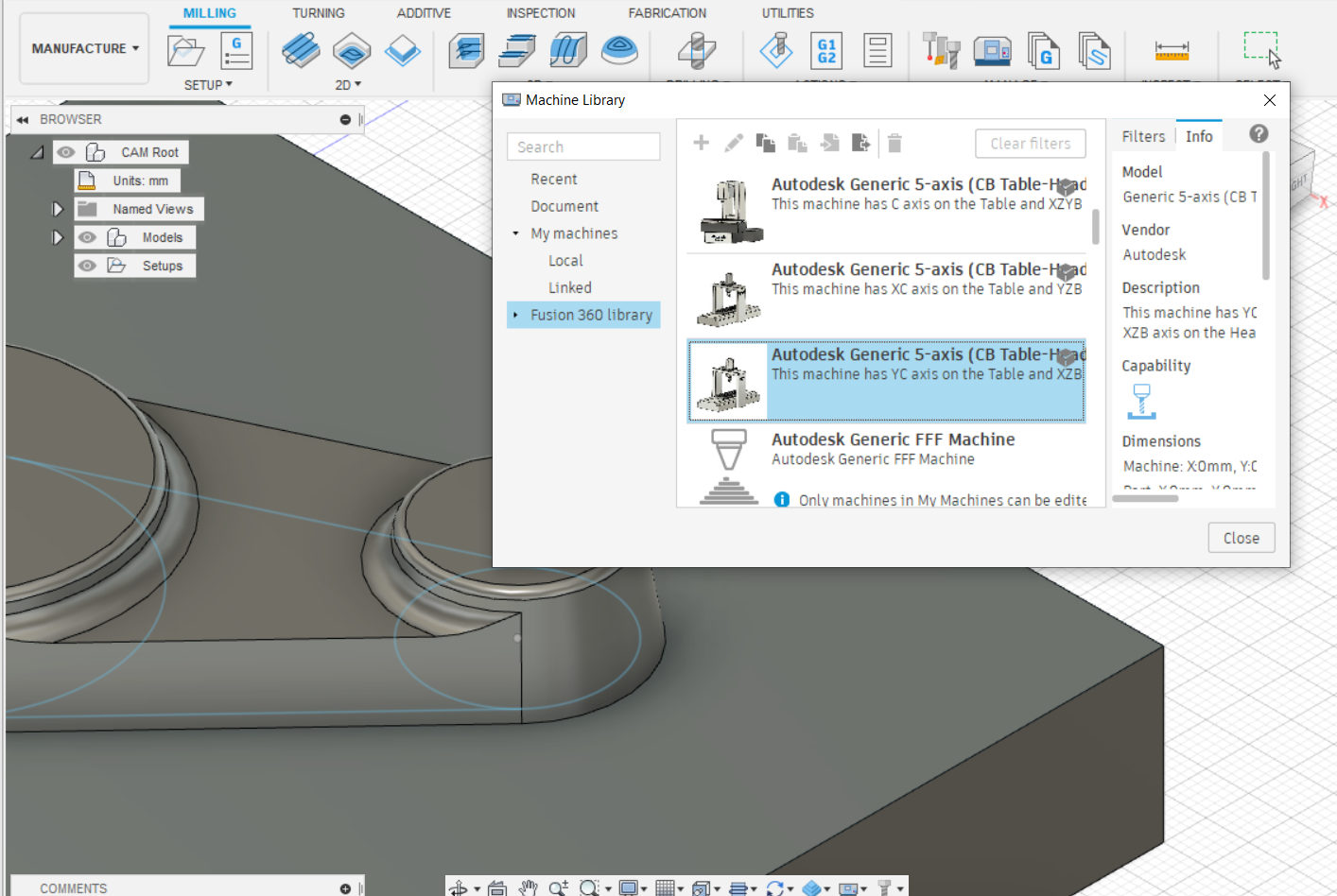Viewport: 1337px width, 896px height.
Task: Toggle visibility of CAM Root
Action: (65, 152)
